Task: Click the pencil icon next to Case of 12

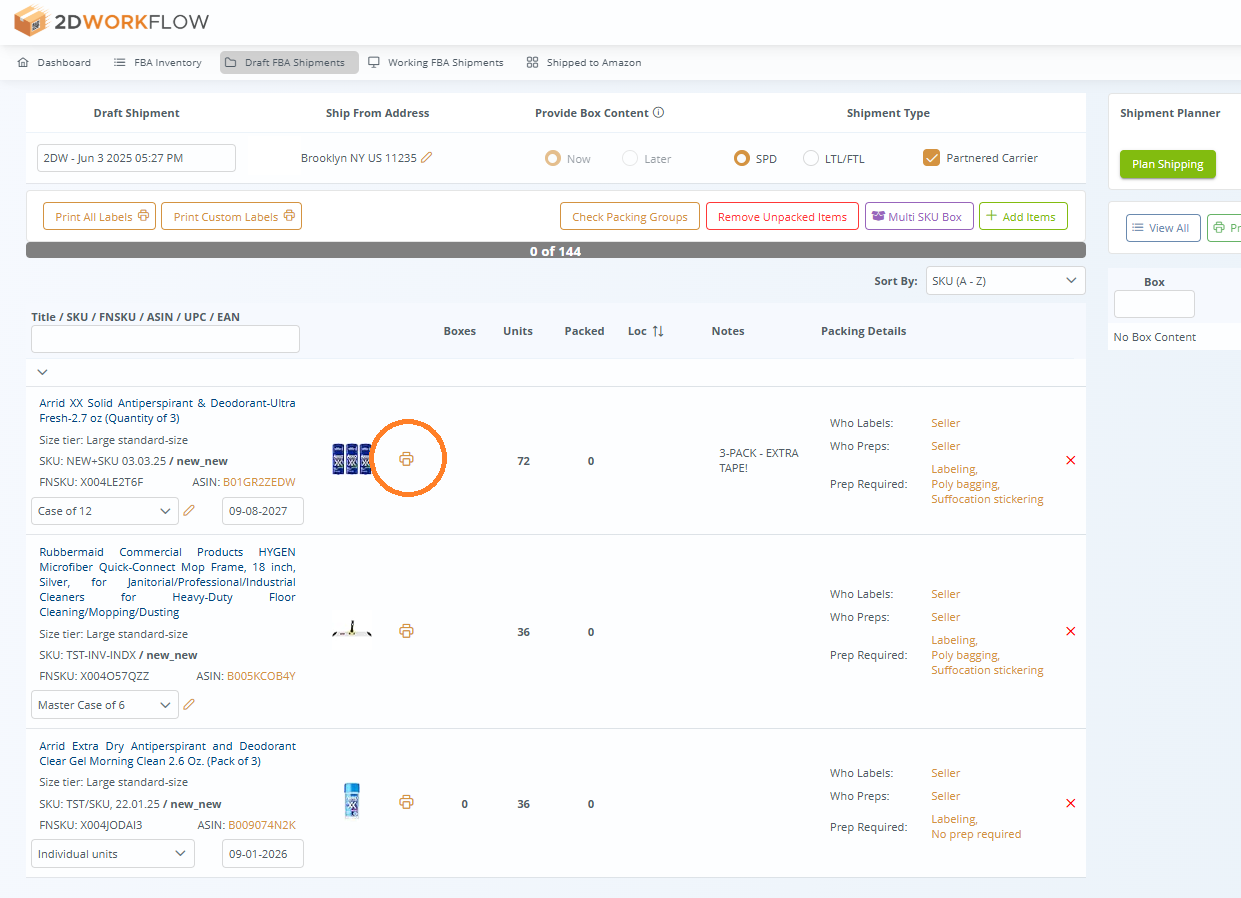Action: [189, 510]
